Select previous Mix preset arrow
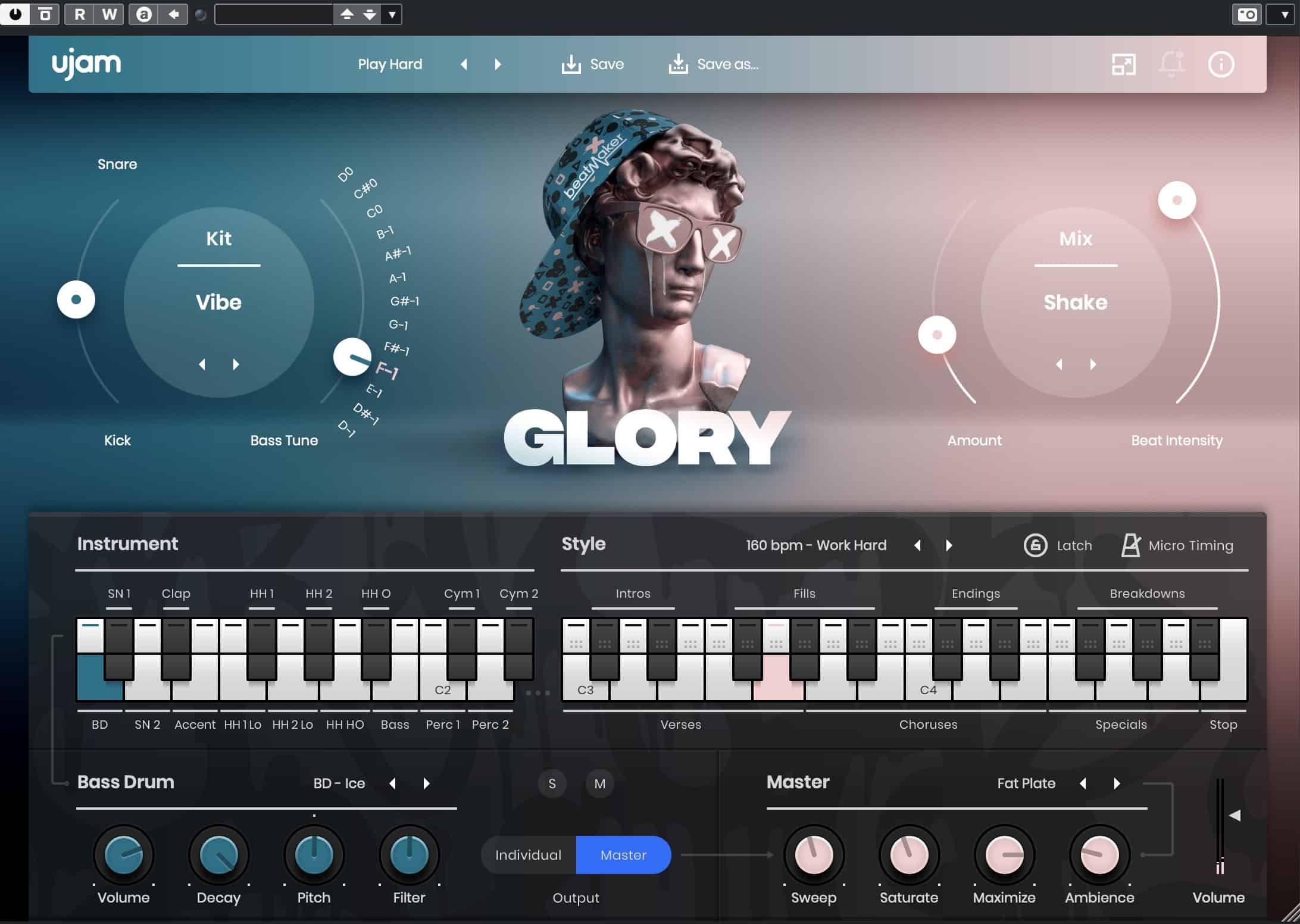 [x=1059, y=364]
